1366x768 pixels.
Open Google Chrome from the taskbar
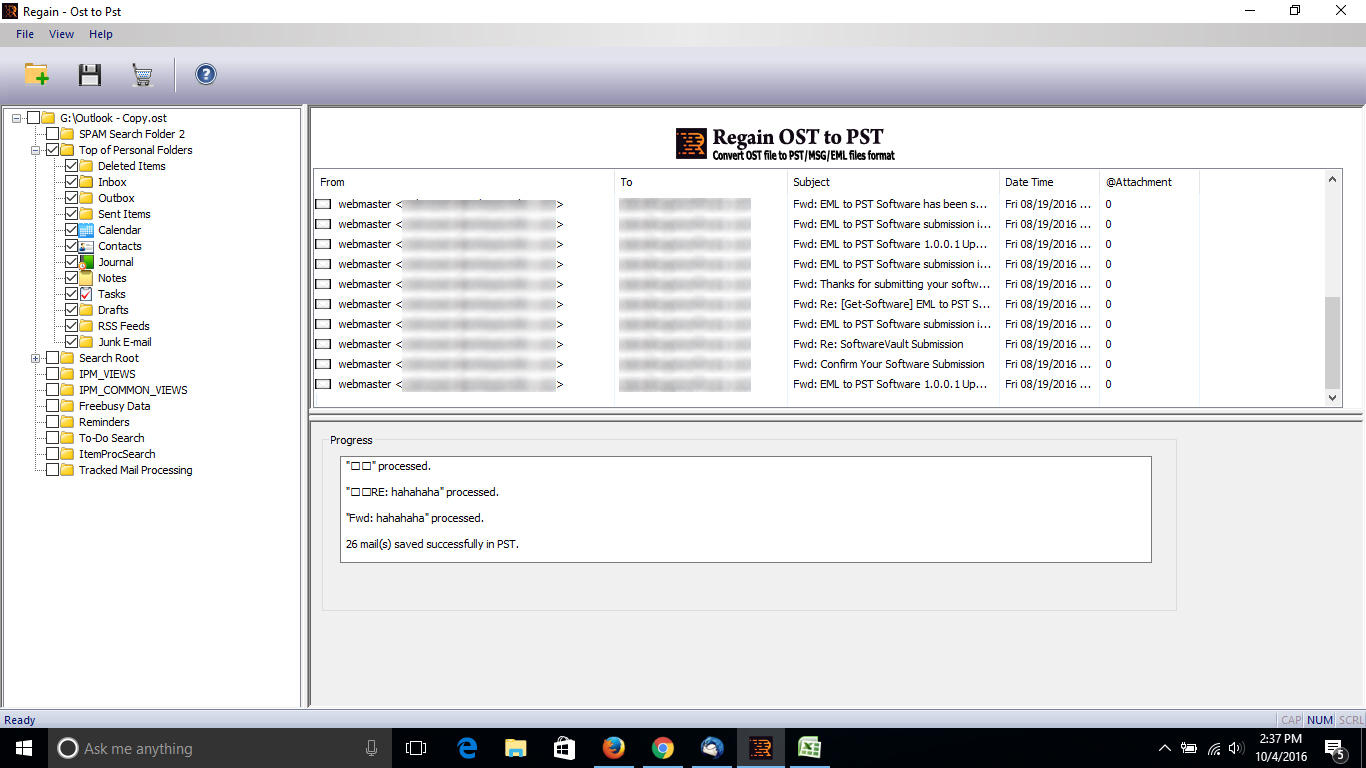click(x=662, y=748)
